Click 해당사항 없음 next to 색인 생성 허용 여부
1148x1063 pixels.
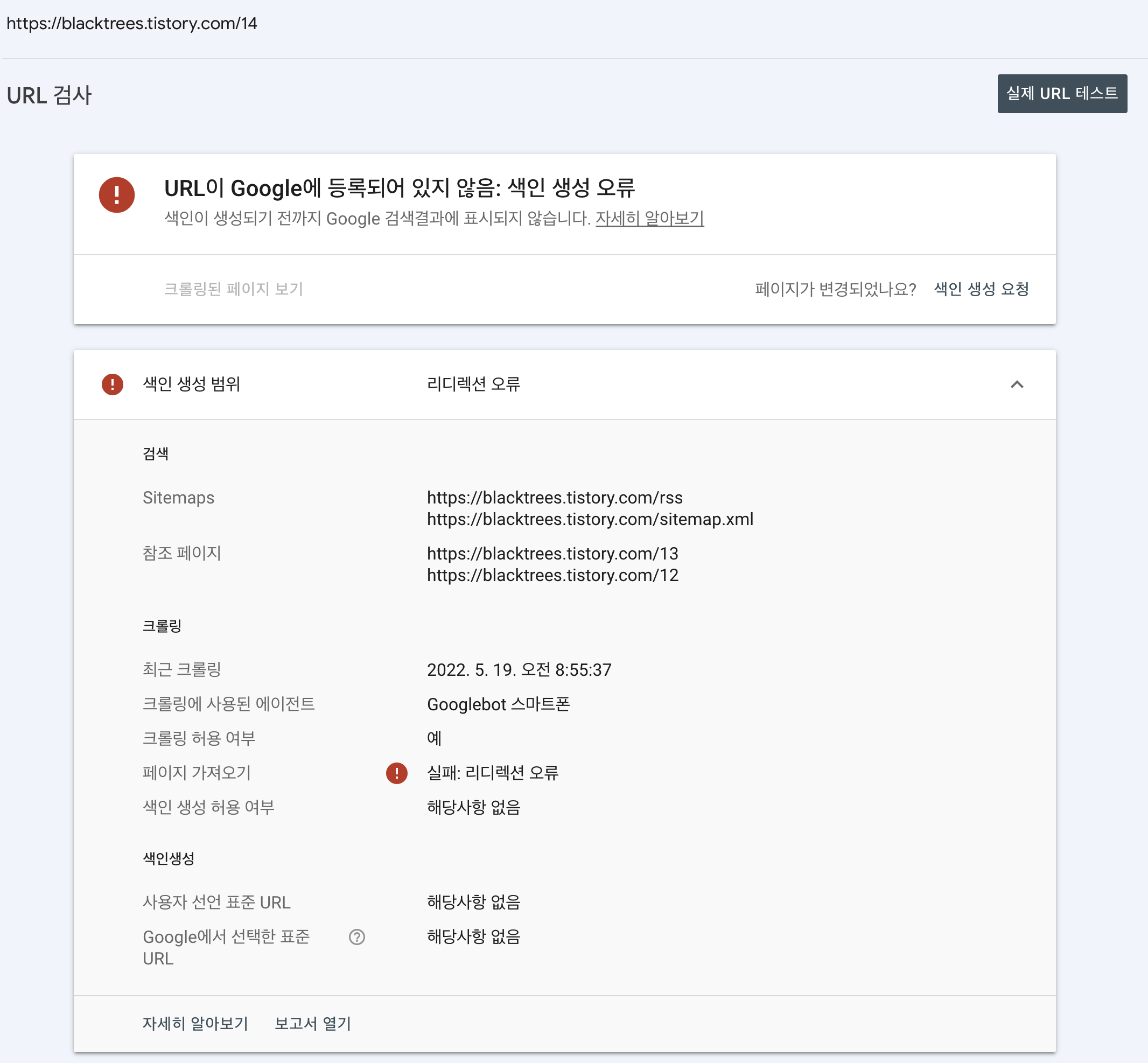tap(473, 808)
